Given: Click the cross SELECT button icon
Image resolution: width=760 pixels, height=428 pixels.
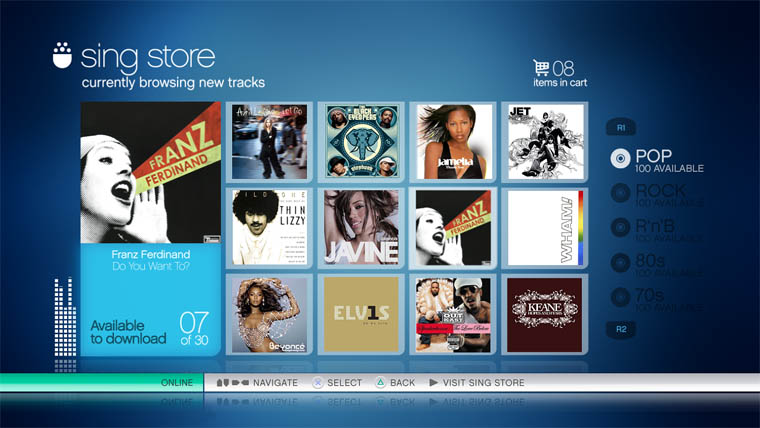Looking at the screenshot, I should [x=317, y=382].
